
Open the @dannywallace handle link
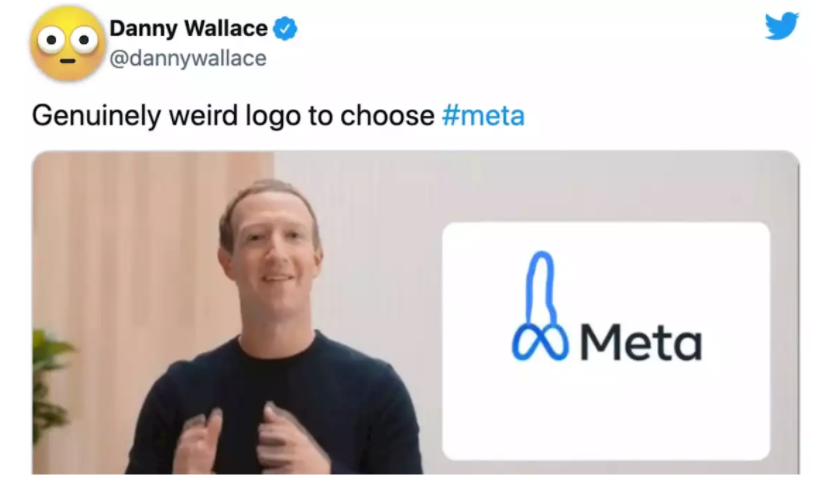click(188, 58)
